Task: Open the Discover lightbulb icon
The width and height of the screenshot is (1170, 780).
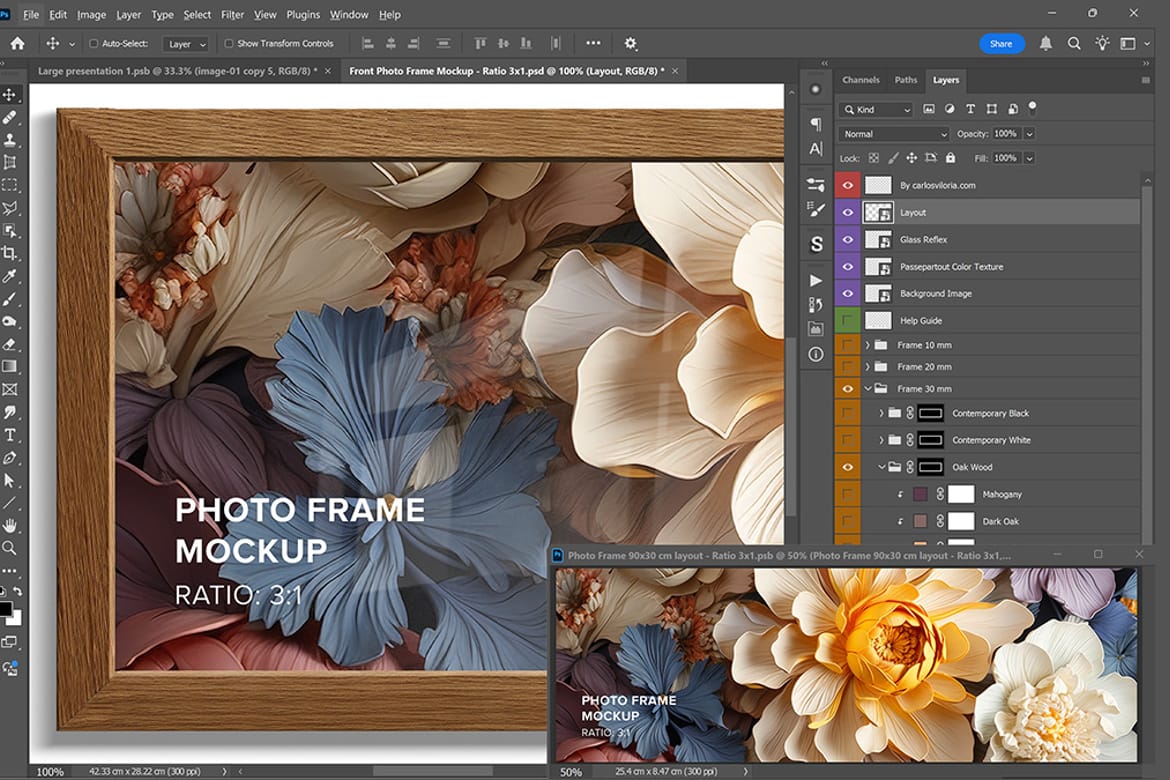Action: click(1102, 43)
